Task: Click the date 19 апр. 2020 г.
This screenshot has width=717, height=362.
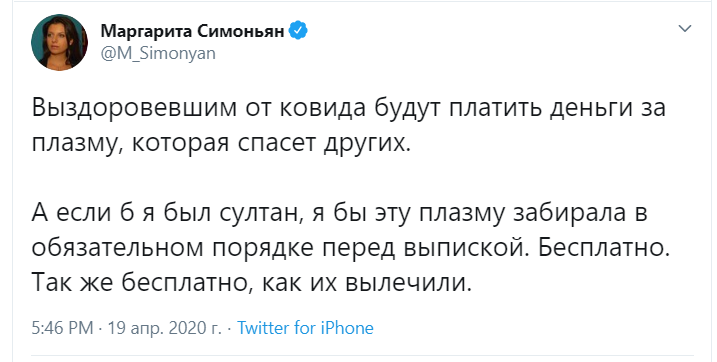Action: 164,328
